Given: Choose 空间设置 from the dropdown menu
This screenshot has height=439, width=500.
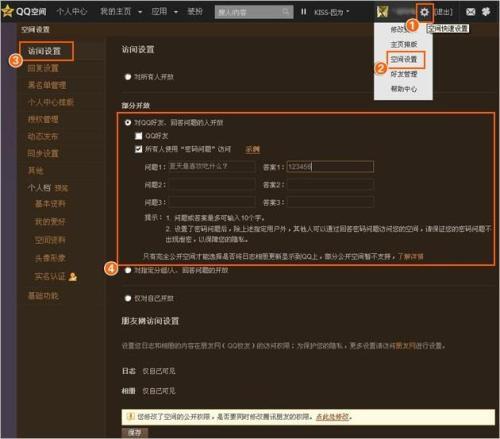Looking at the screenshot, I should pyautogui.click(x=404, y=60).
